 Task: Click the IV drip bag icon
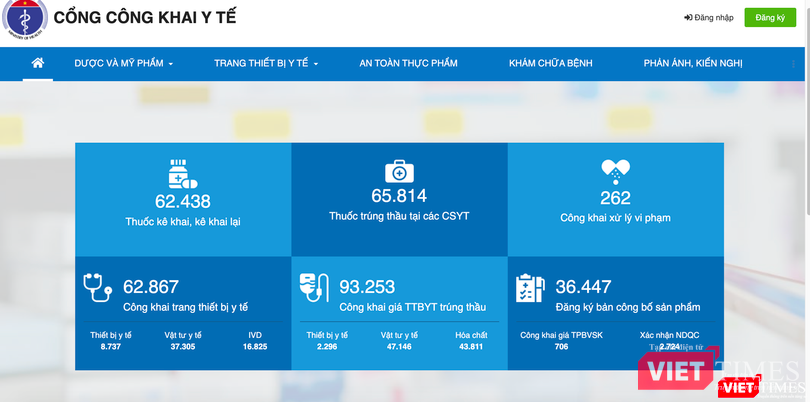pos(314,287)
